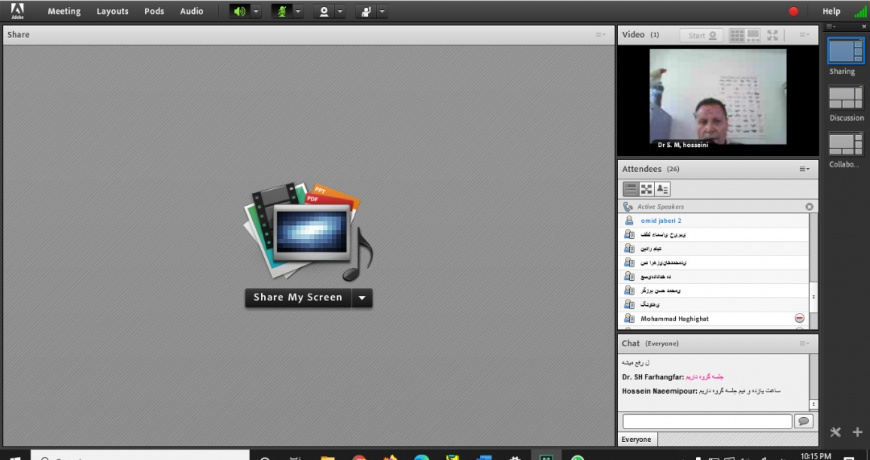The image size is (870, 460).
Task: Check the green connection status bars
Action: pos(860,11)
